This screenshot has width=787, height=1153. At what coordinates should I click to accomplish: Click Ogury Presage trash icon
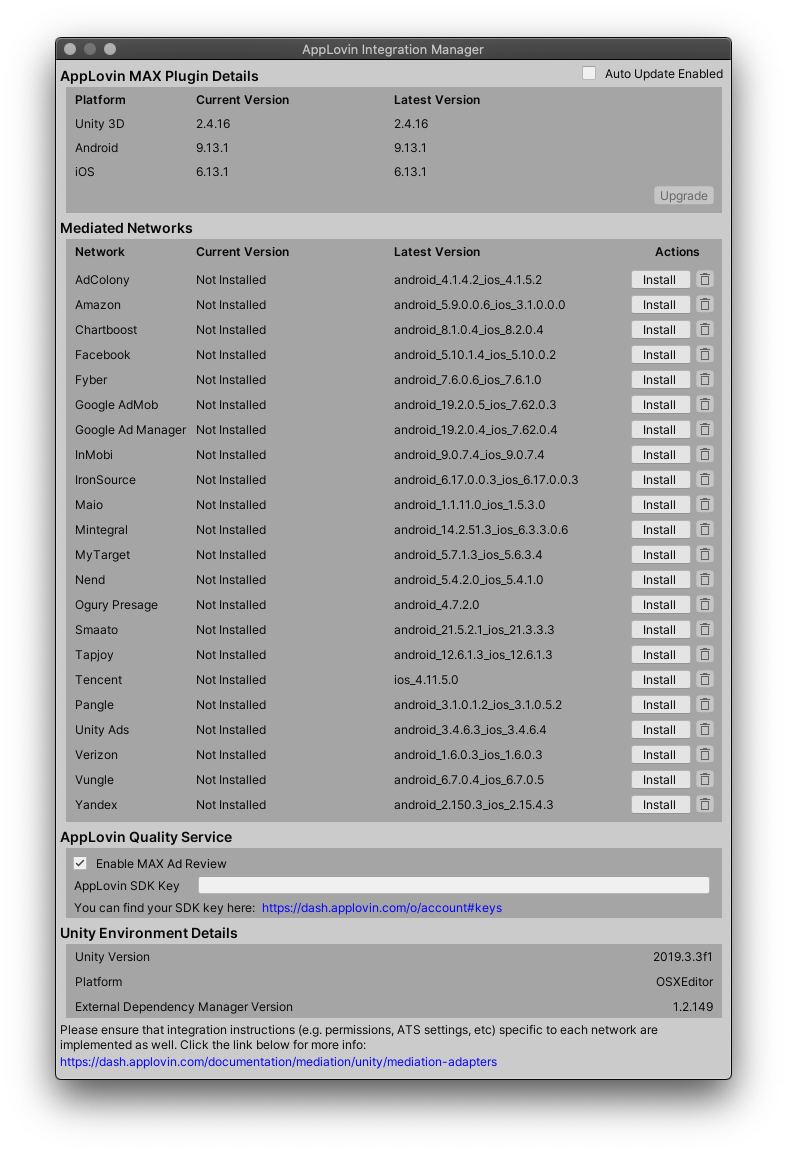click(x=705, y=604)
